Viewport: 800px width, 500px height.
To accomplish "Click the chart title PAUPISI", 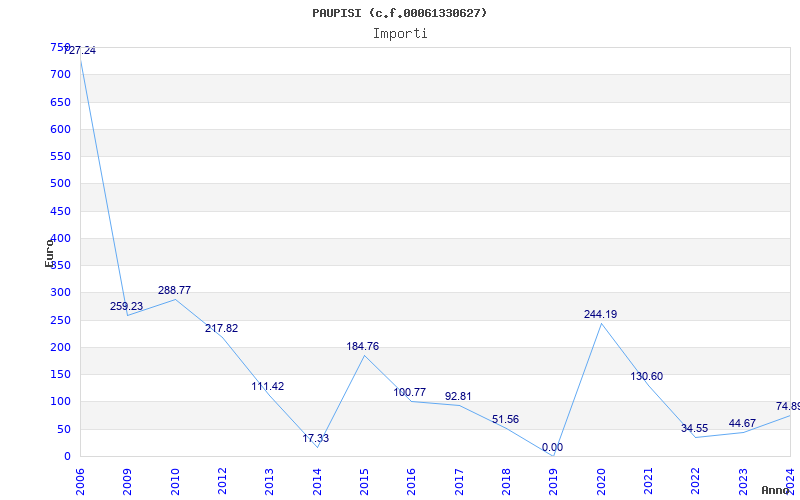I will pos(400,13).
